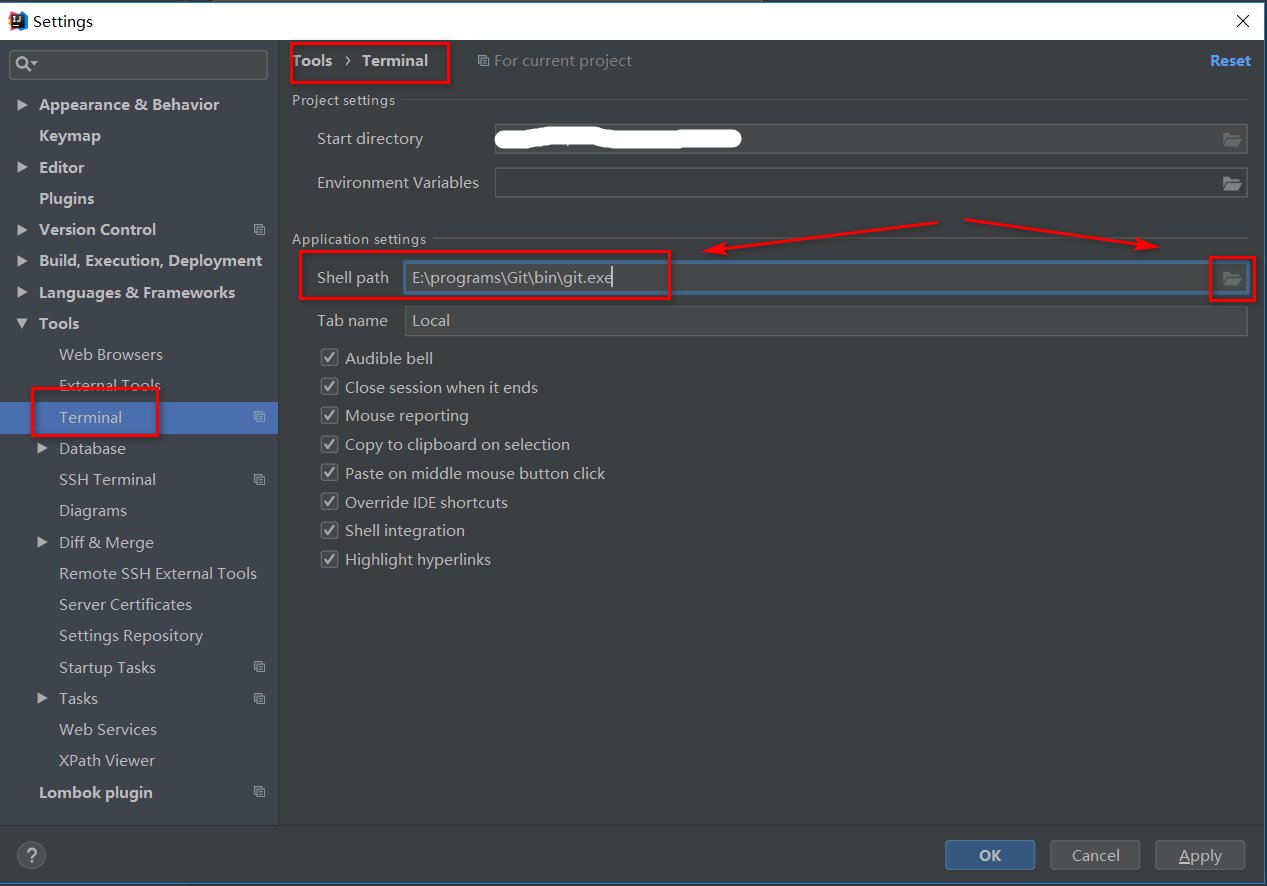Image resolution: width=1267 pixels, height=886 pixels.
Task: Click project-level icon beside Tasks
Action: [x=259, y=698]
